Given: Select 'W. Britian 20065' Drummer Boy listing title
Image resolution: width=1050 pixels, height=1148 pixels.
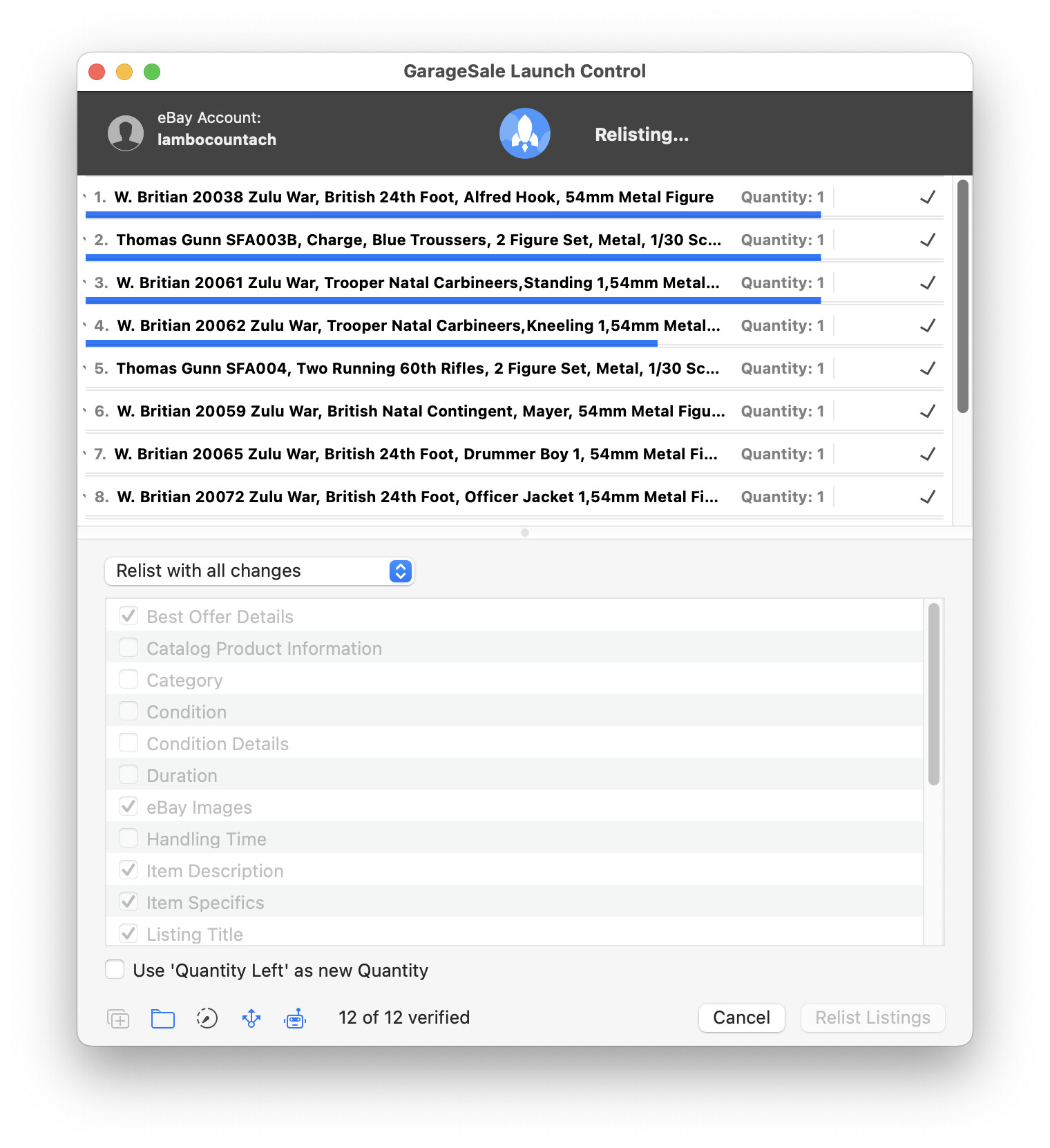Looking at the screenshot, I should [x=416, y=454].
